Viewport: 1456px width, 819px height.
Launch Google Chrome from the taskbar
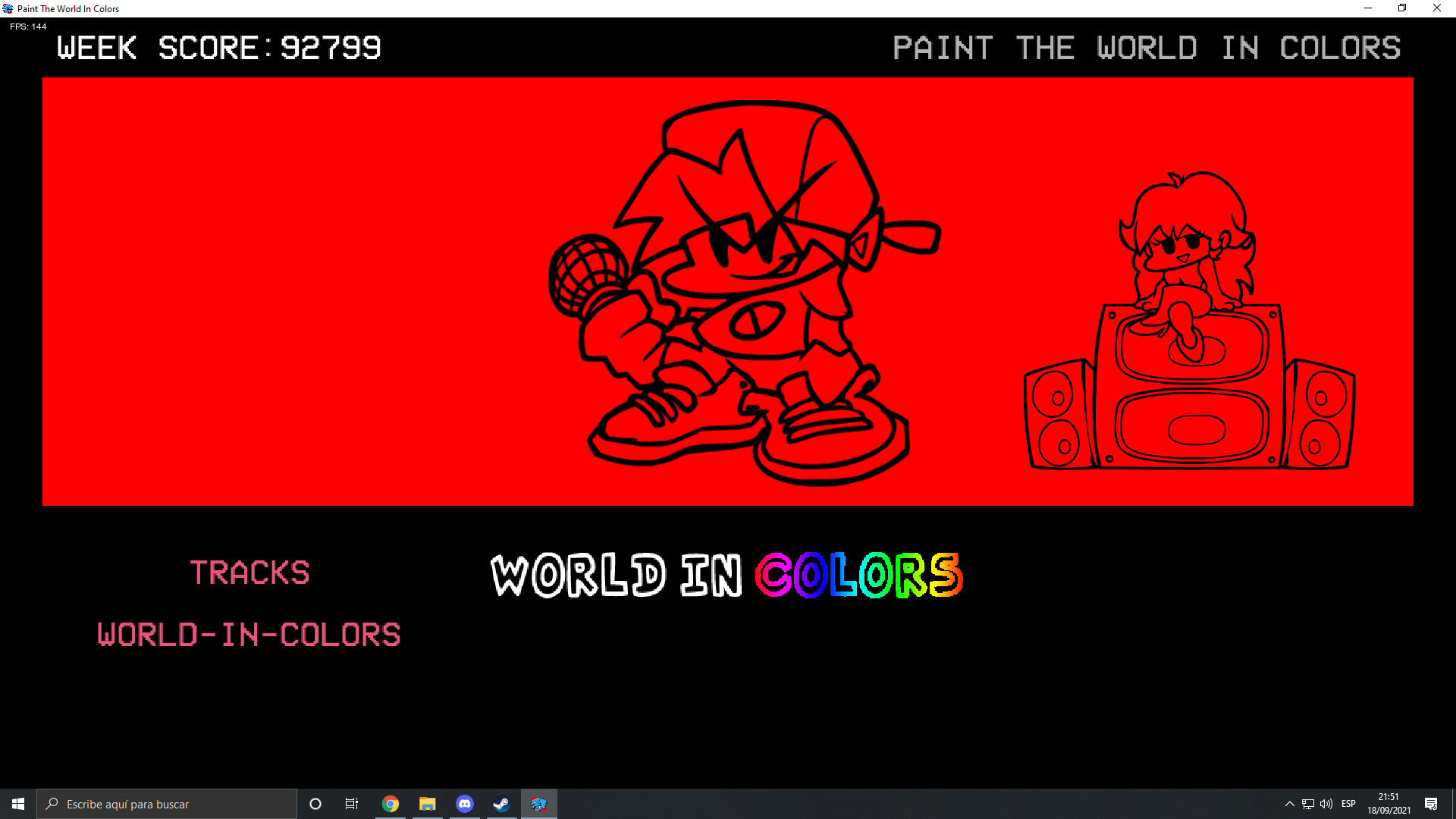pyautogui.click(x=391, y=803)
